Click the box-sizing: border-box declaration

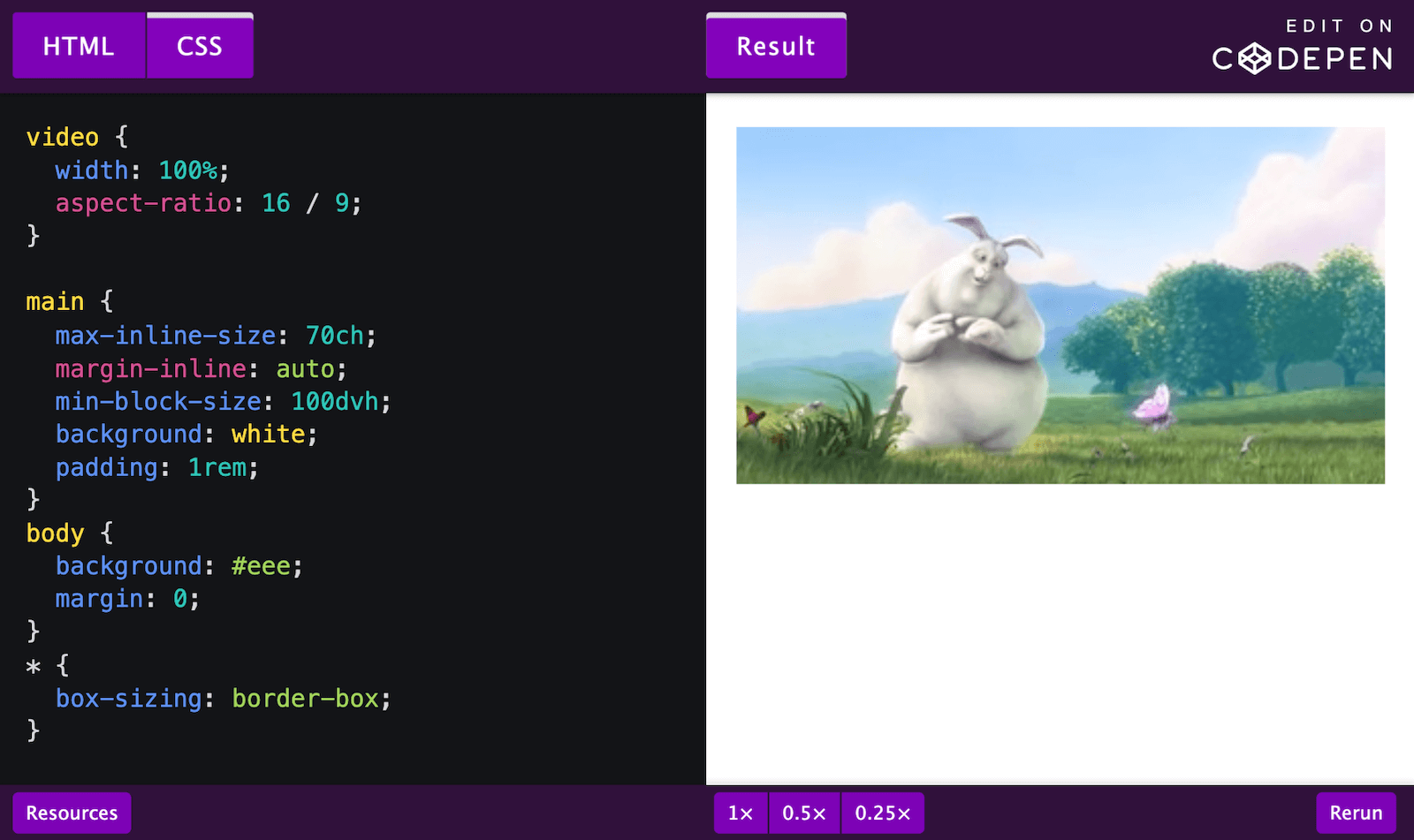(222, 698)
